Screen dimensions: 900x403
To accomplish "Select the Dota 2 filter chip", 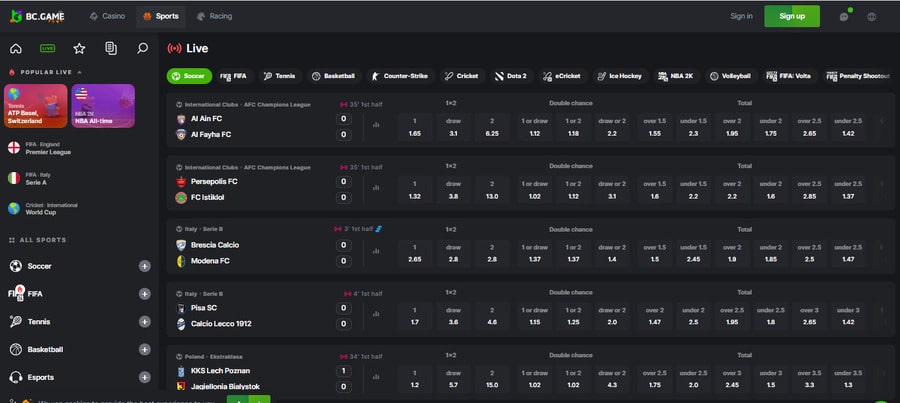I will [x=511, y=76].
